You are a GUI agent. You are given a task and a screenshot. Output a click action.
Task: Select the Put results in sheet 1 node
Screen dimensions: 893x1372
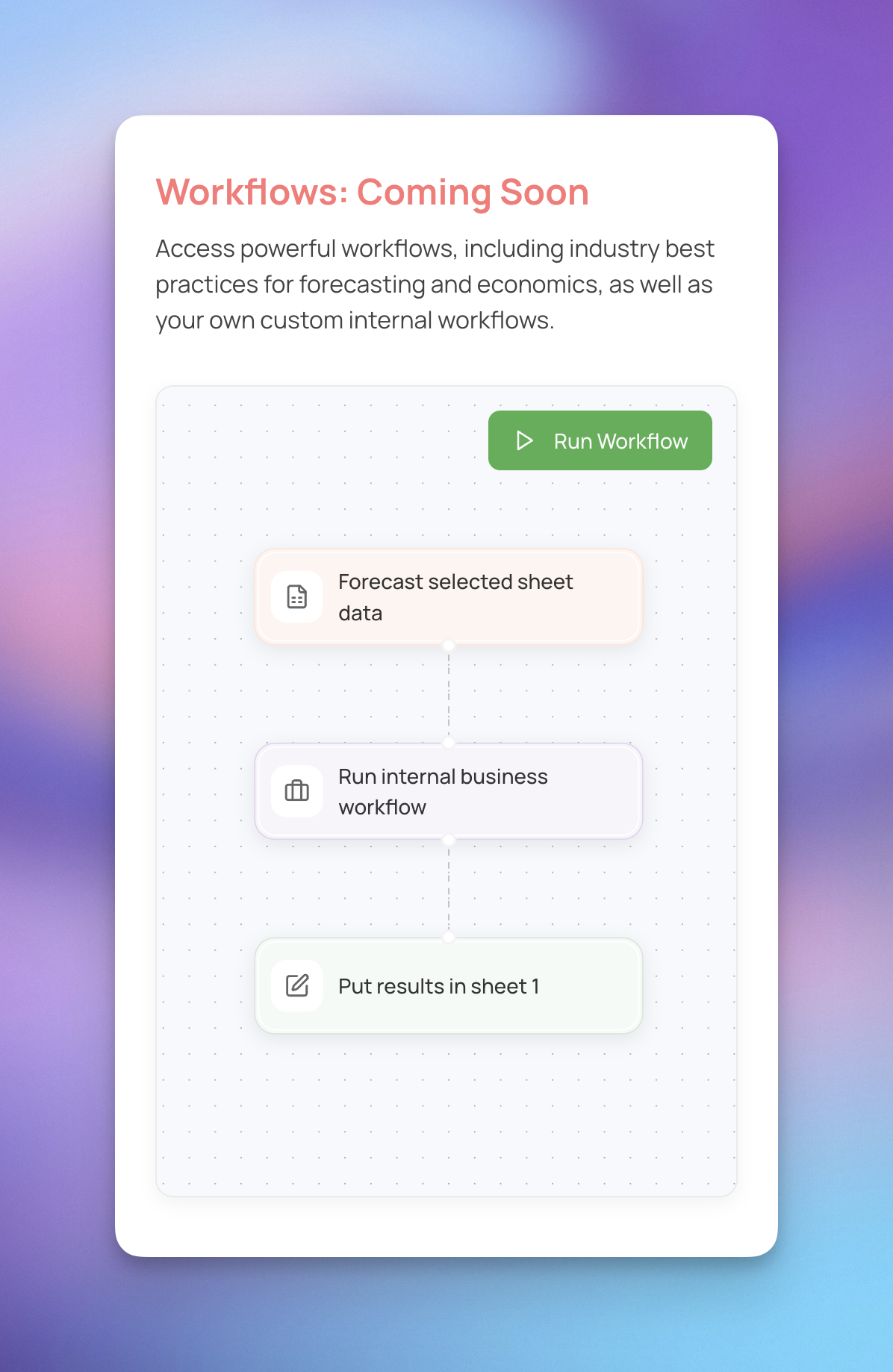pos(449,985)
